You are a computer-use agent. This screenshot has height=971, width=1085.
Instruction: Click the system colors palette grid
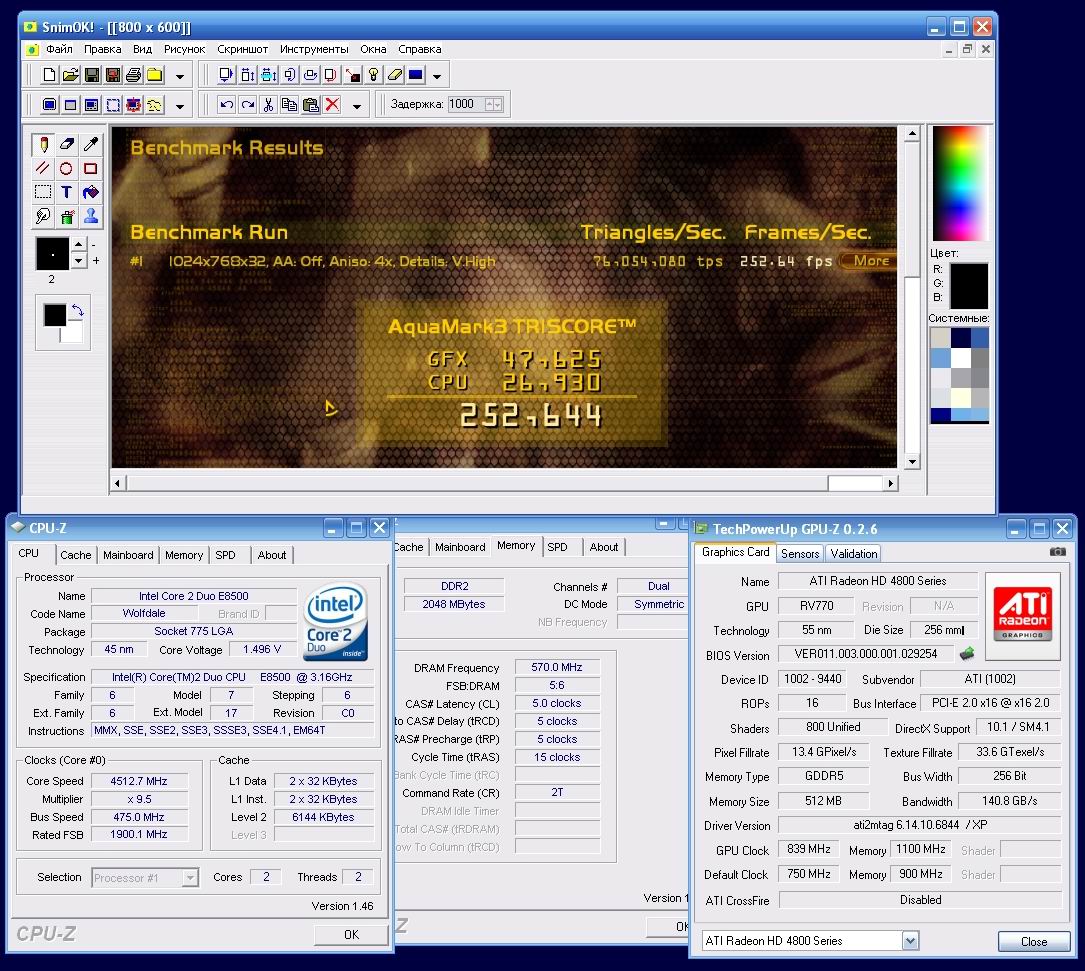click(x=959, y=374)
